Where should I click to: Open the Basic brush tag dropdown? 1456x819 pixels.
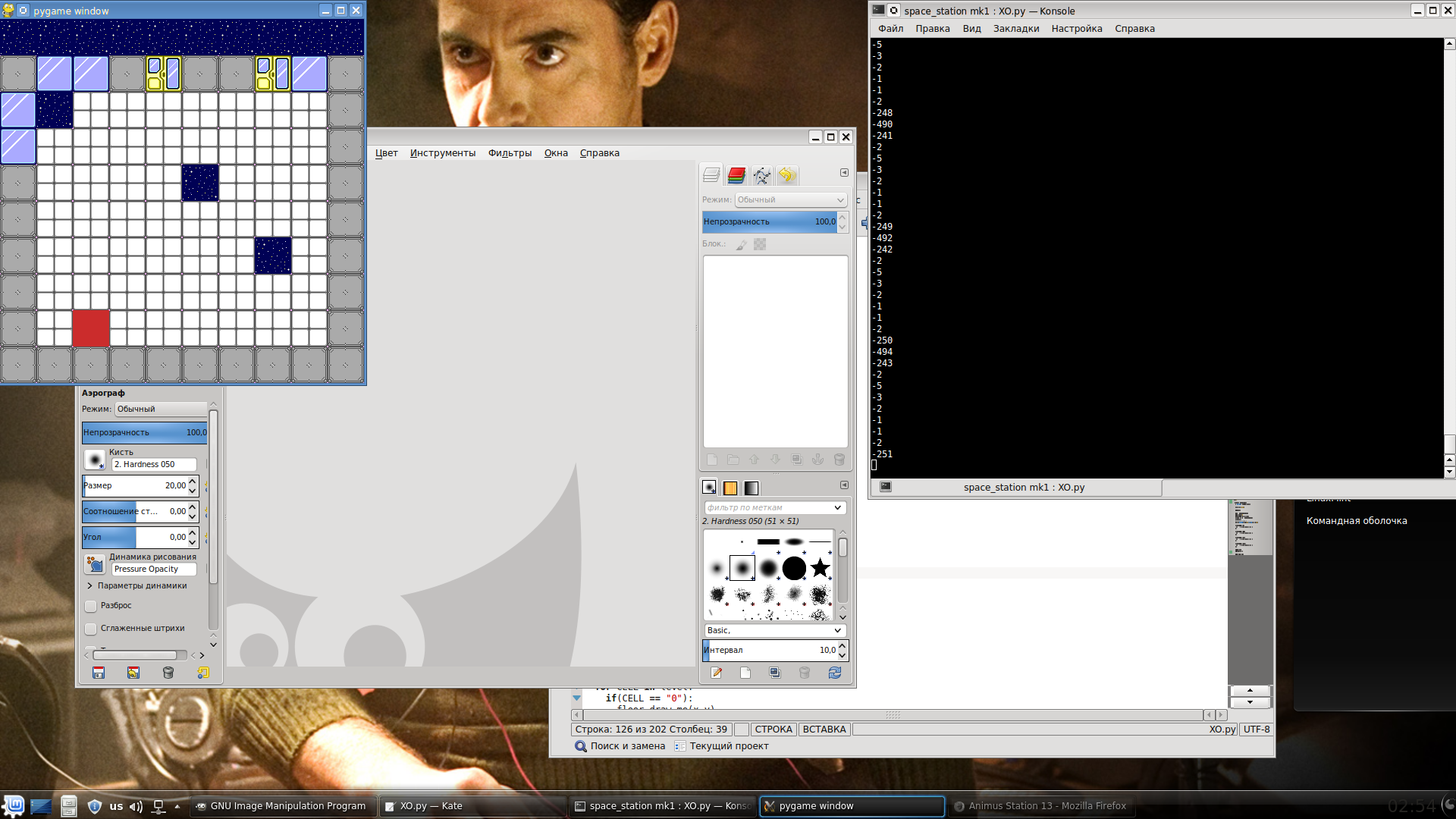774,630
